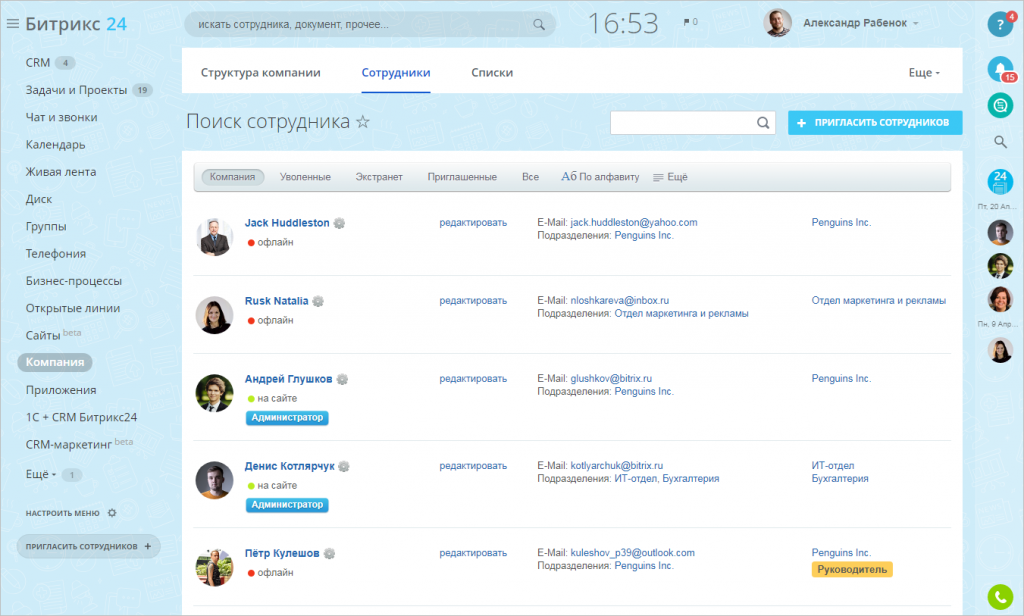Switch to the Списки tab
The image size is (1024, 616).
coord(492,73)
